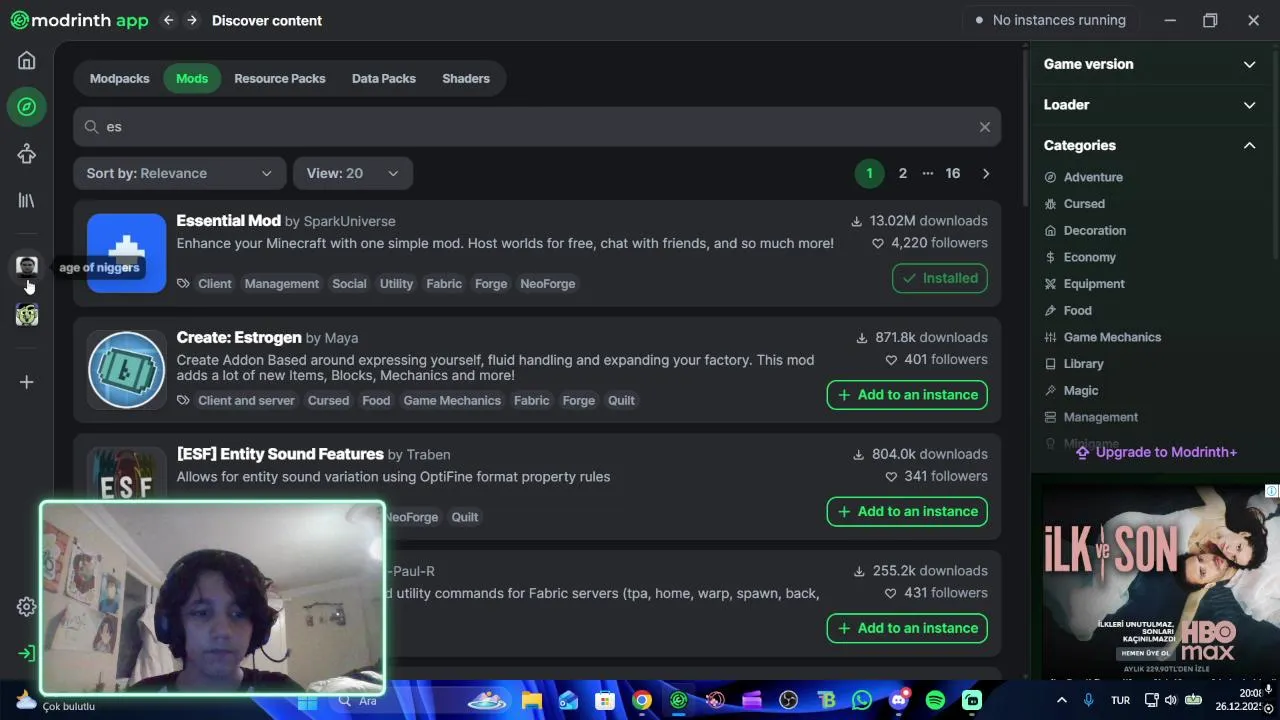
Task: Go back with the left arrow
Action: tap(168, 20)
